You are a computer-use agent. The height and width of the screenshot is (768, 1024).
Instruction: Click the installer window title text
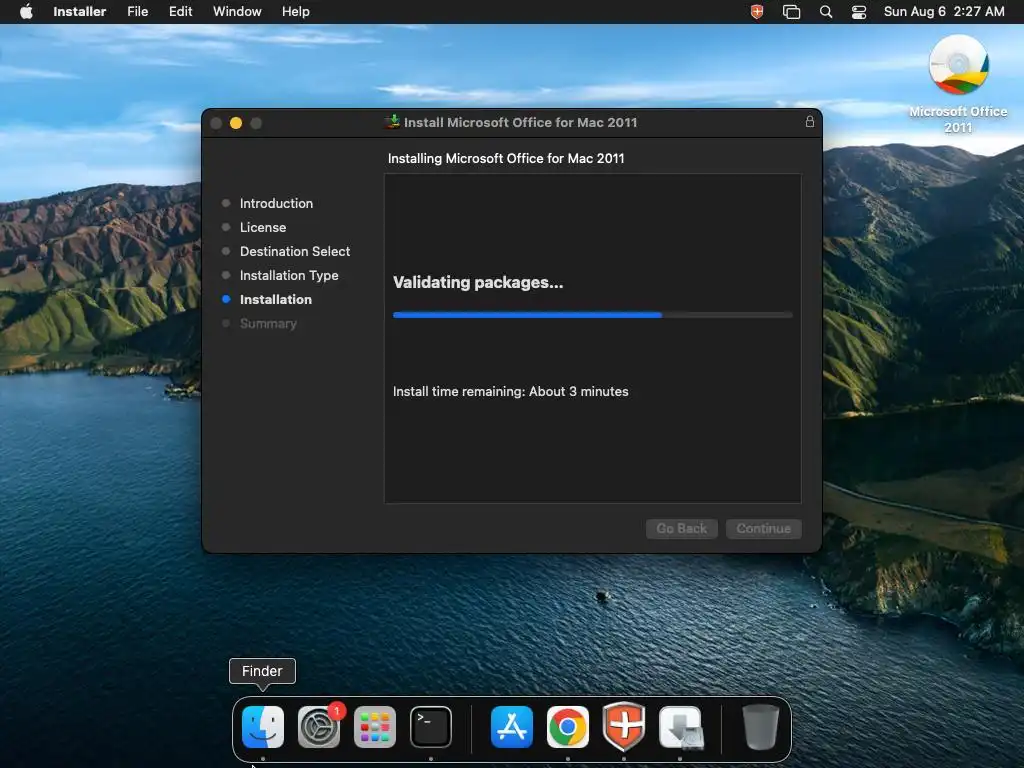pyautogui.click(x=520, y=122)
